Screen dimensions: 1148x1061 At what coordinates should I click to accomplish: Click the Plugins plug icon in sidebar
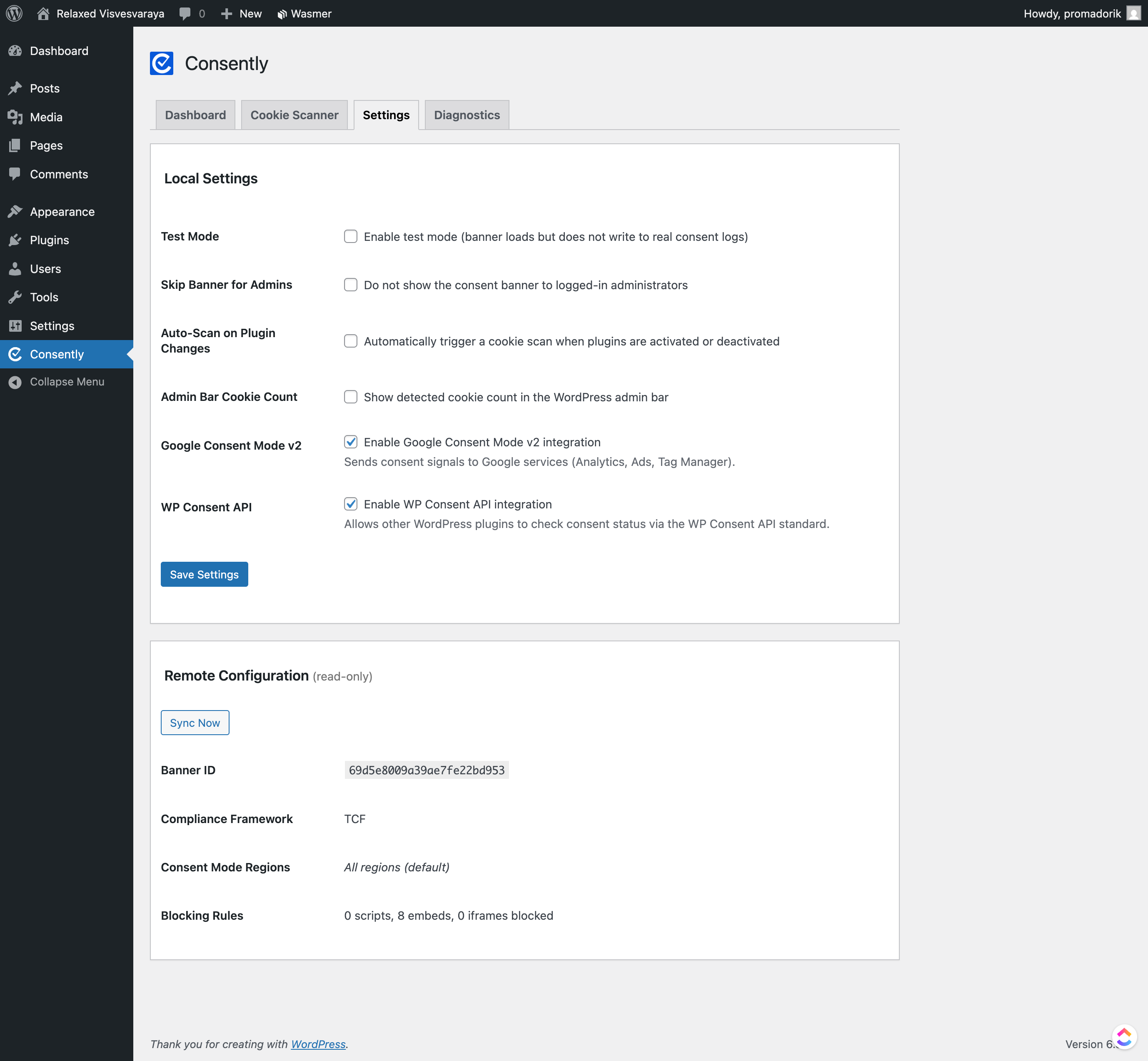(x=15, y=240)
